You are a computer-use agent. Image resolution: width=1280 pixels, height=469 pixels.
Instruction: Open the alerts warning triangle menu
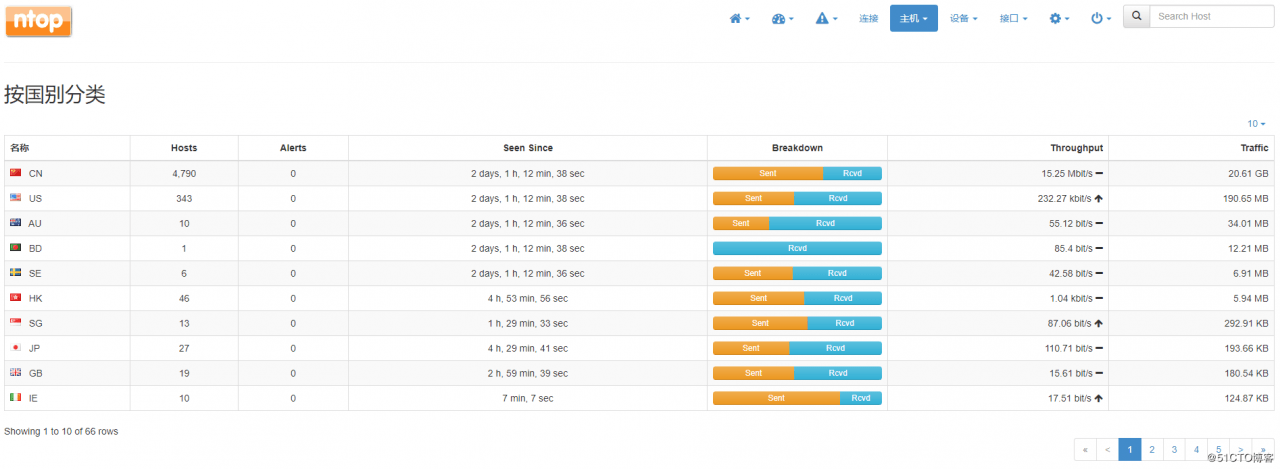(x=826, y=18)
